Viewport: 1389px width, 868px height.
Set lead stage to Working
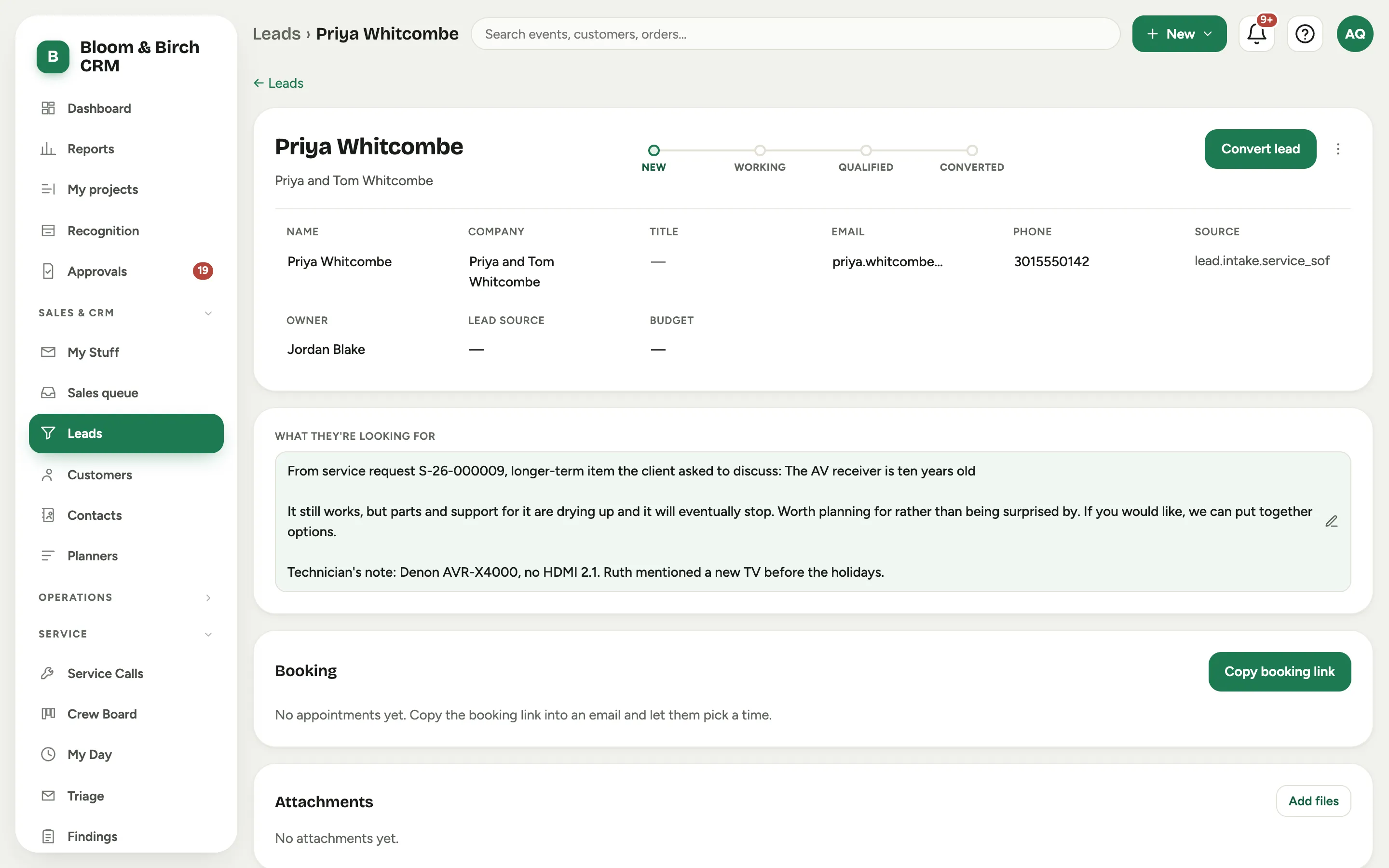(760, 158)
